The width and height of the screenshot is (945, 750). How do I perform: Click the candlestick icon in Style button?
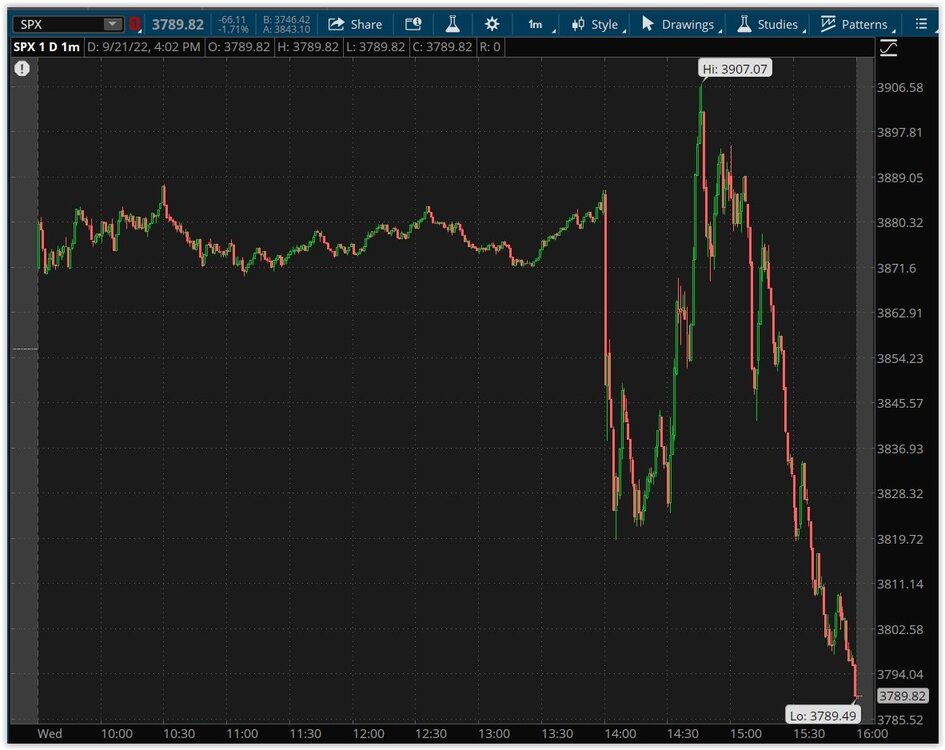pos(578,24)
